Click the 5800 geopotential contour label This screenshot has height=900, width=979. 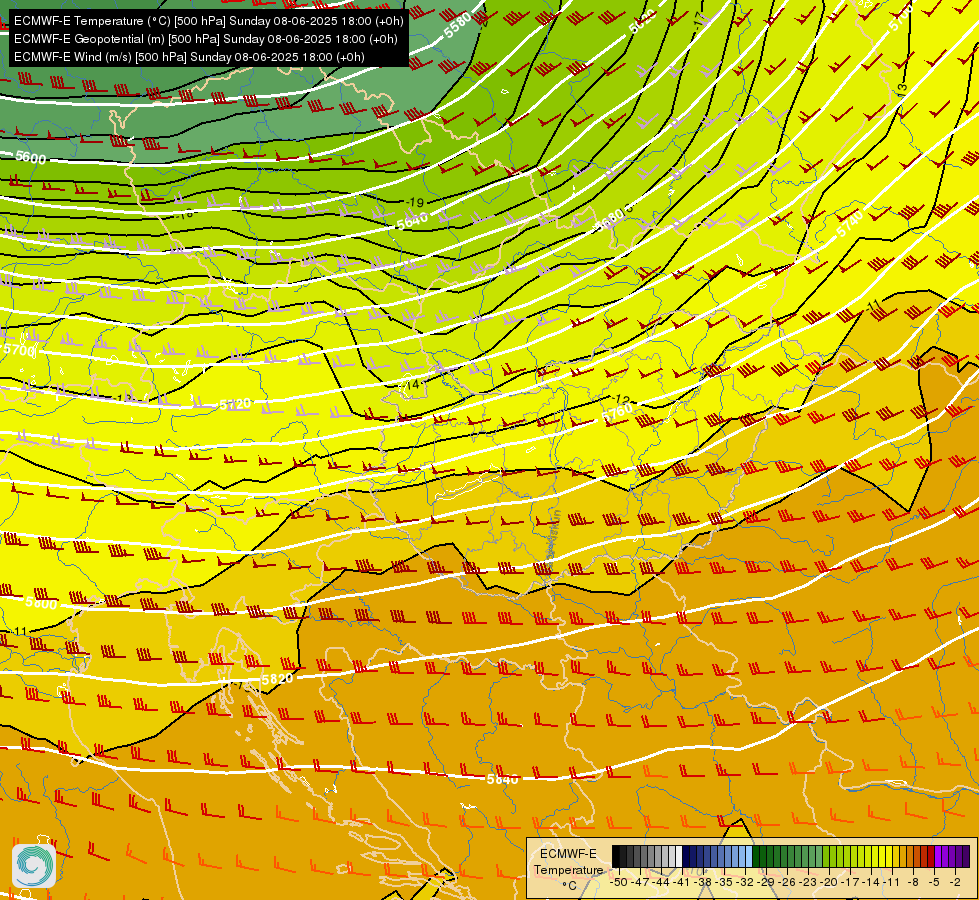point(41,603)
